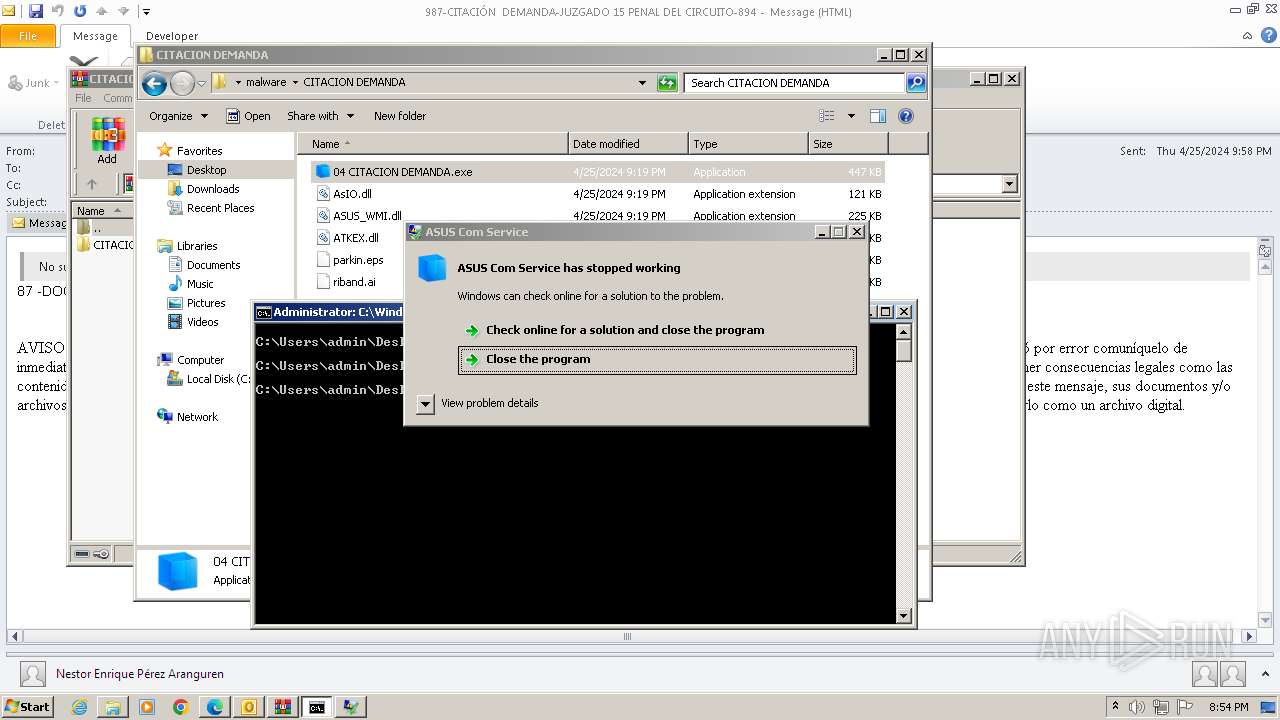Open Google Chrome from taskbar
This screenshot has width=1280, height=720.
click(181, 707)
